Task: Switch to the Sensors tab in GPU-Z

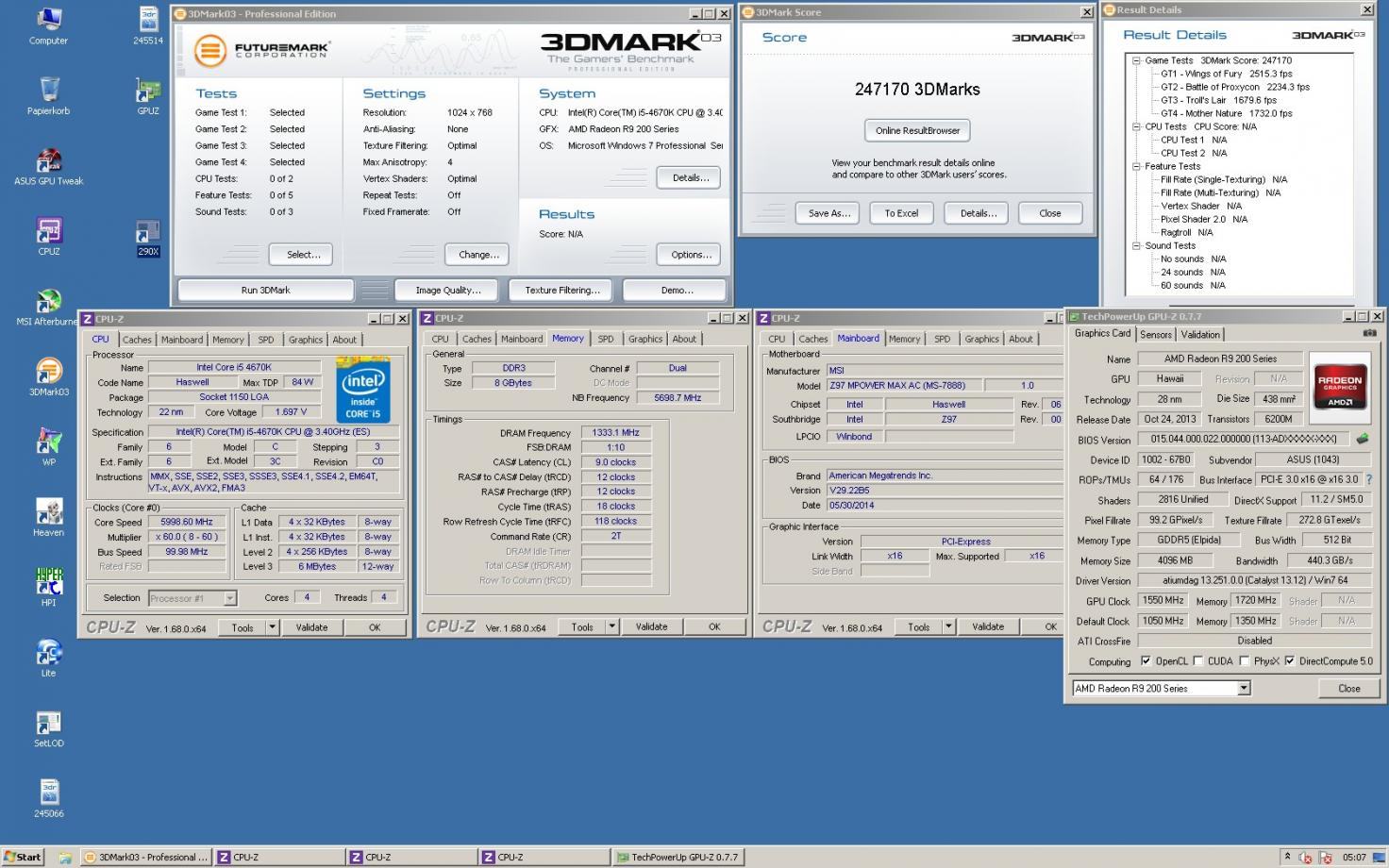Action: [x=1155, y=334]
